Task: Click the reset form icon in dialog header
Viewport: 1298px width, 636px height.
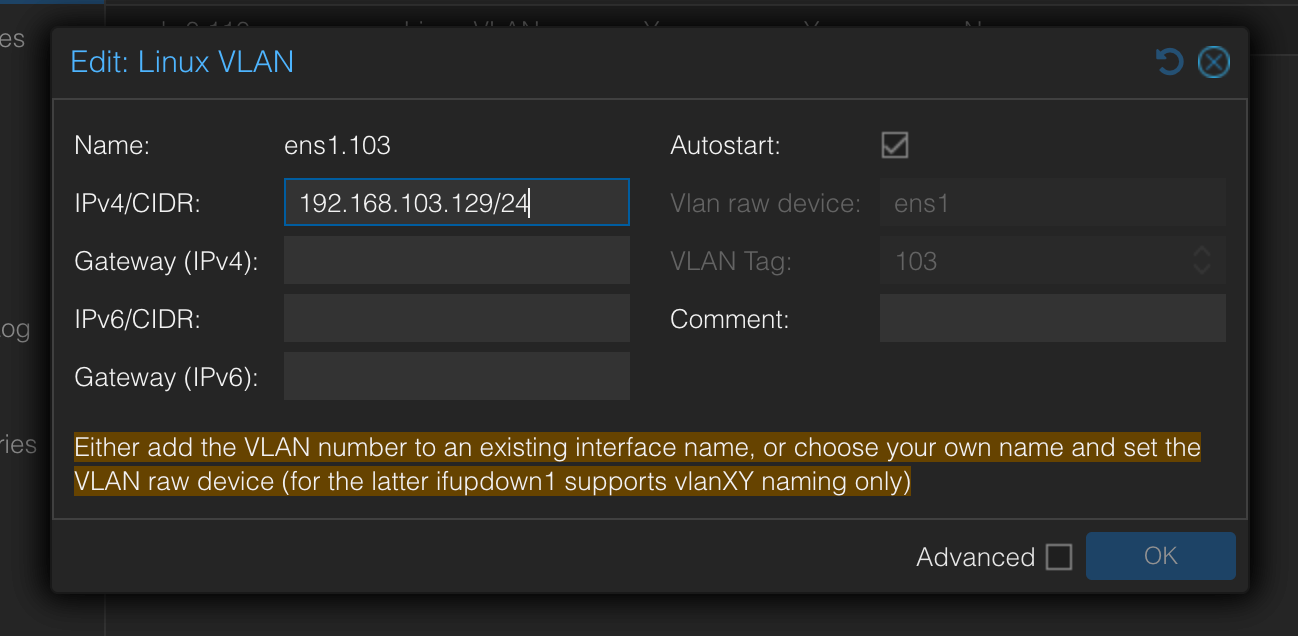Action: (1169, 63)
